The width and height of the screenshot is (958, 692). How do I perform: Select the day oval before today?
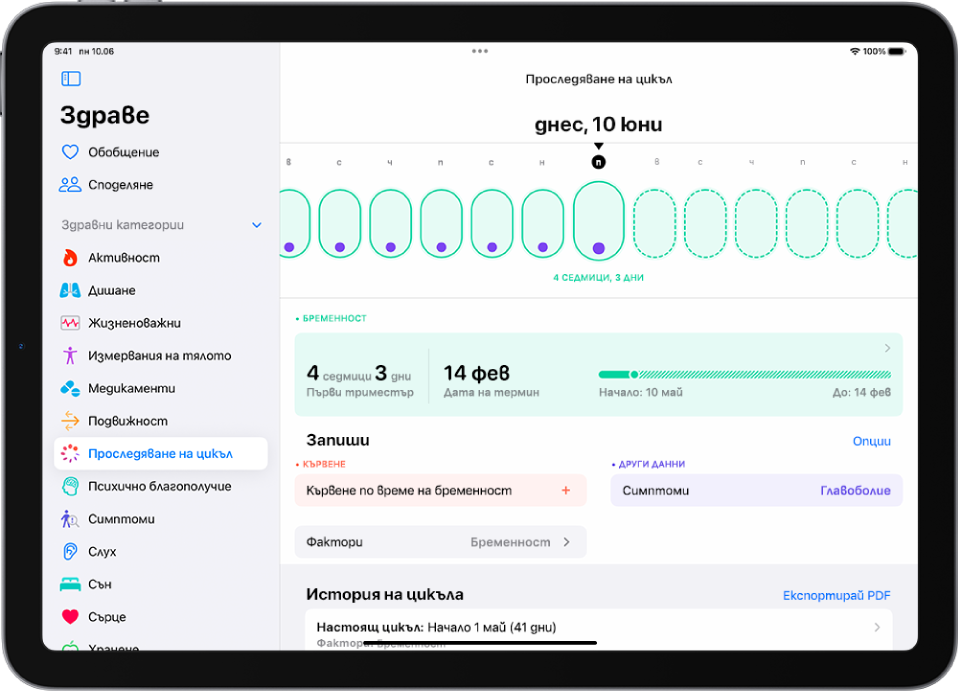pyautogui.click(x=543, y=224)
